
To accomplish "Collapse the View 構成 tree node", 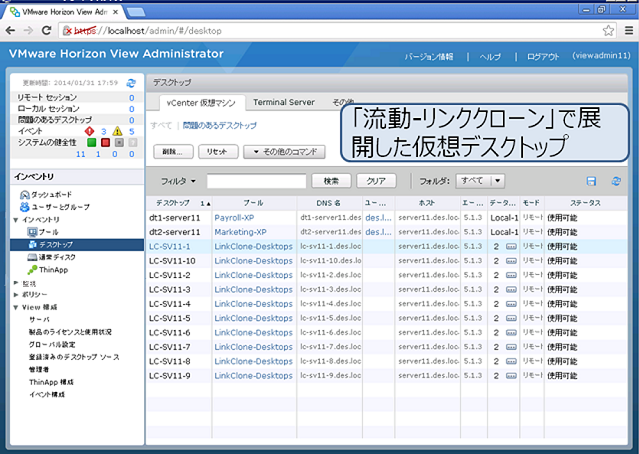I will point(15,308).
